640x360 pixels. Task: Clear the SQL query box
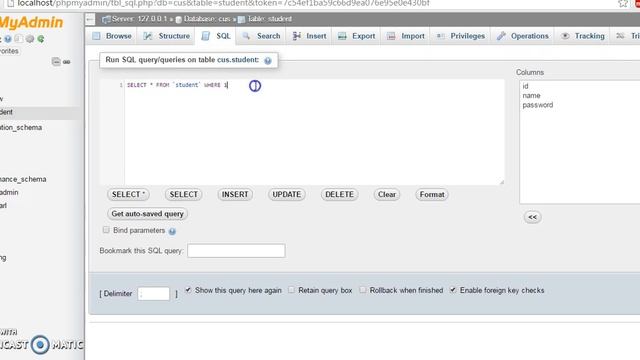(387, 194)
